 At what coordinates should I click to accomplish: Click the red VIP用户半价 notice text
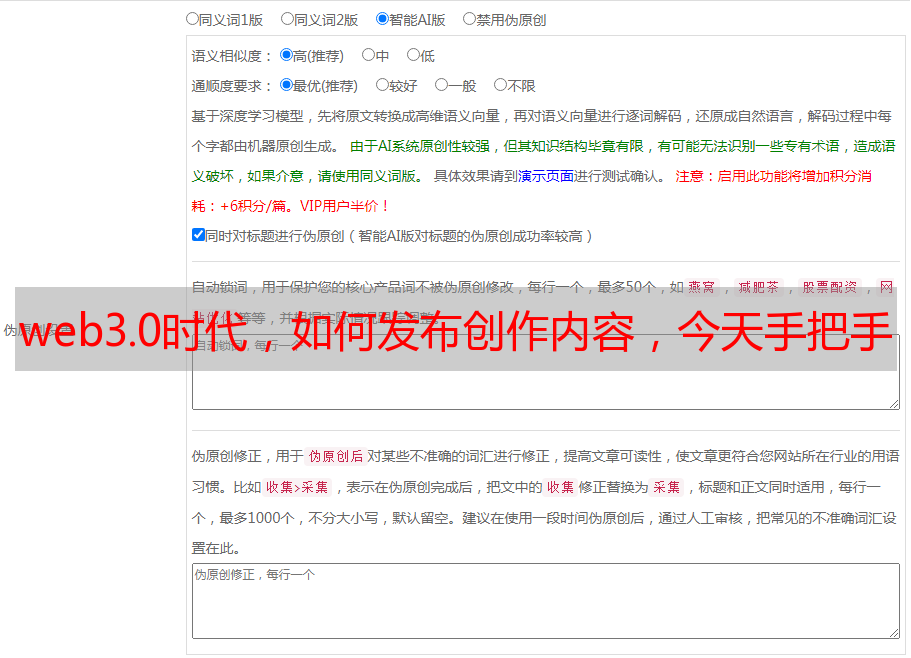(x=344, y=206)
